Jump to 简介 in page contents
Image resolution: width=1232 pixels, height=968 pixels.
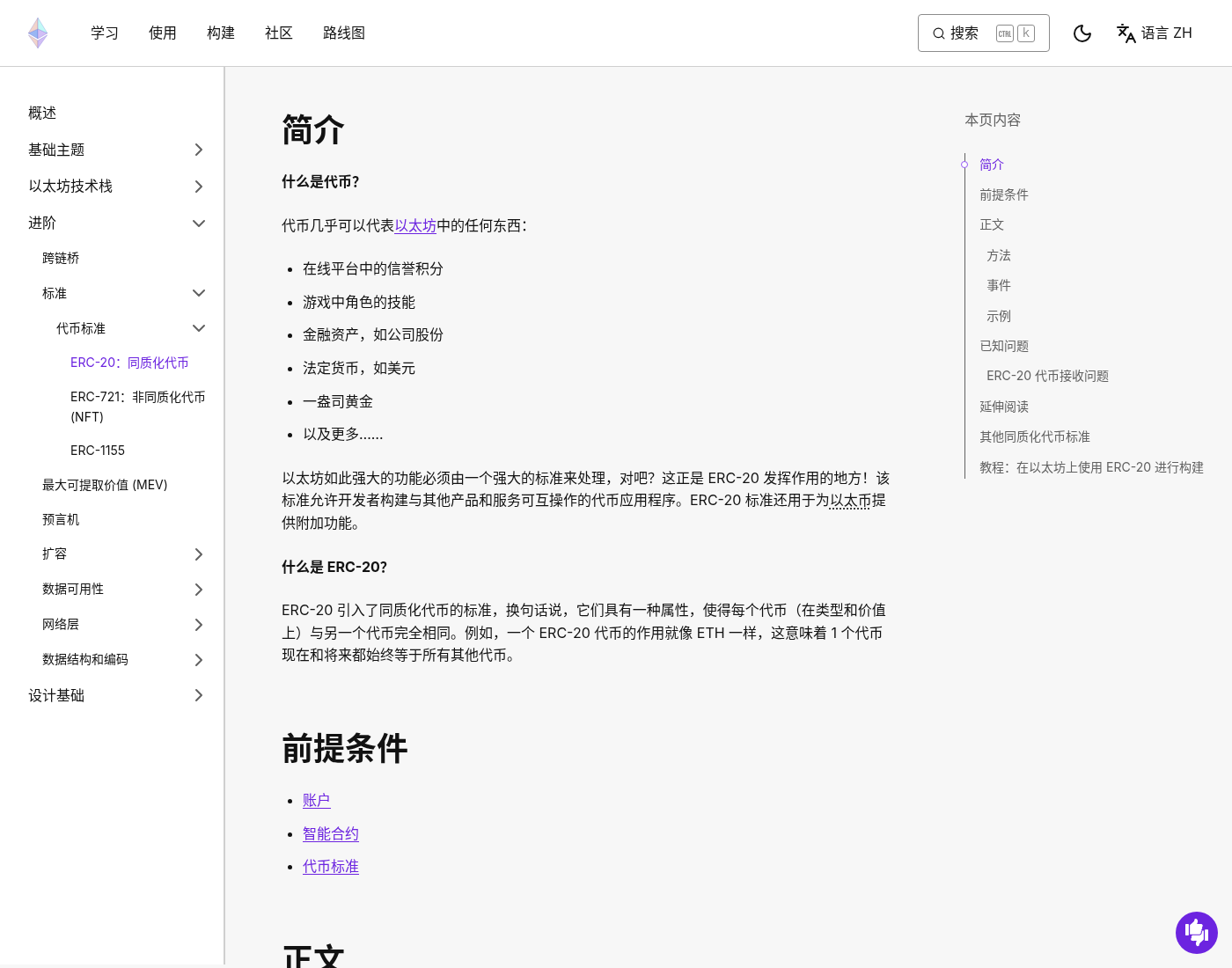992,165
